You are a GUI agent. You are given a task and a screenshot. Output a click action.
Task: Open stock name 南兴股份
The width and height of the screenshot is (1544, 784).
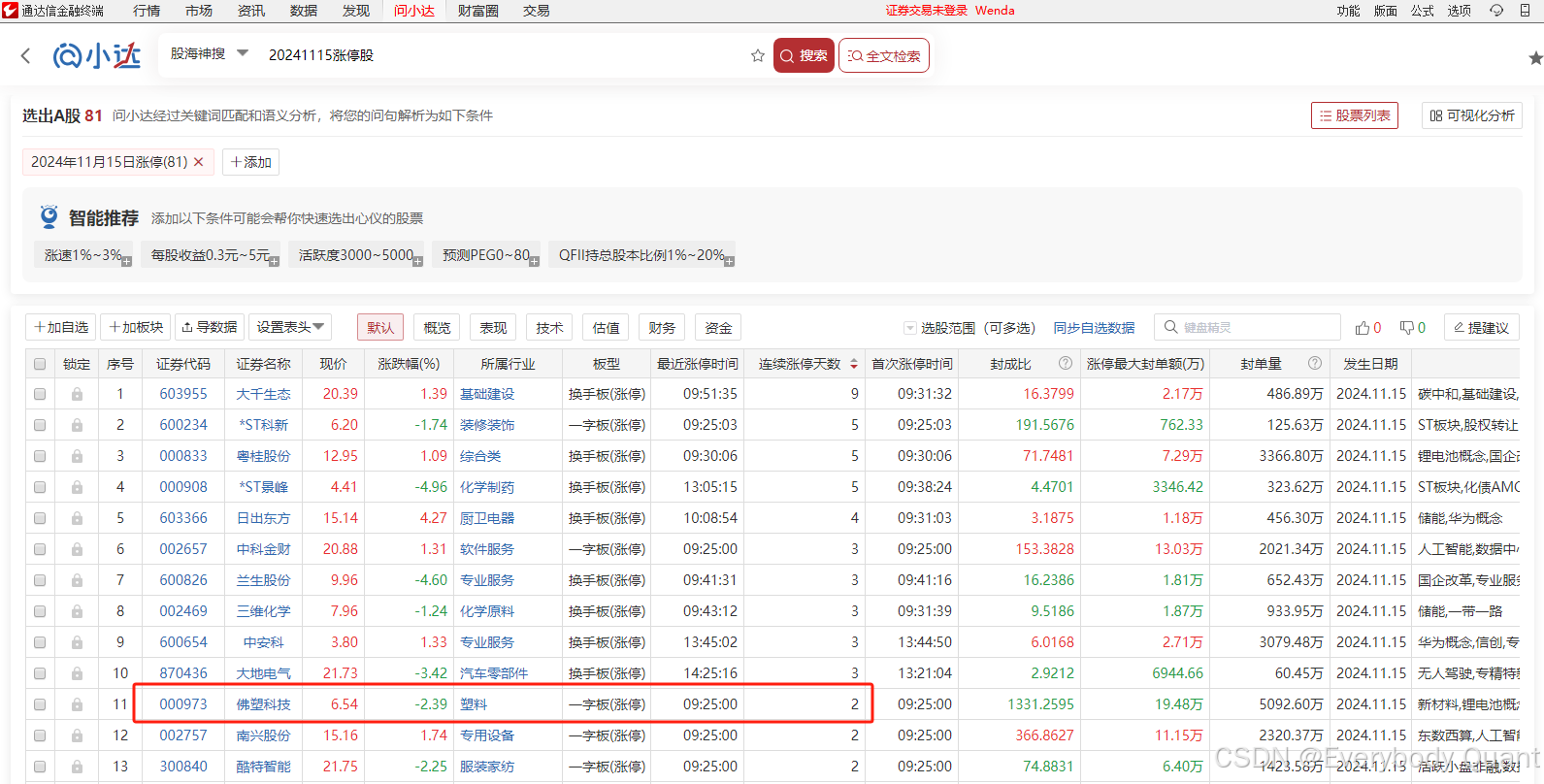[x=263, y=735]
